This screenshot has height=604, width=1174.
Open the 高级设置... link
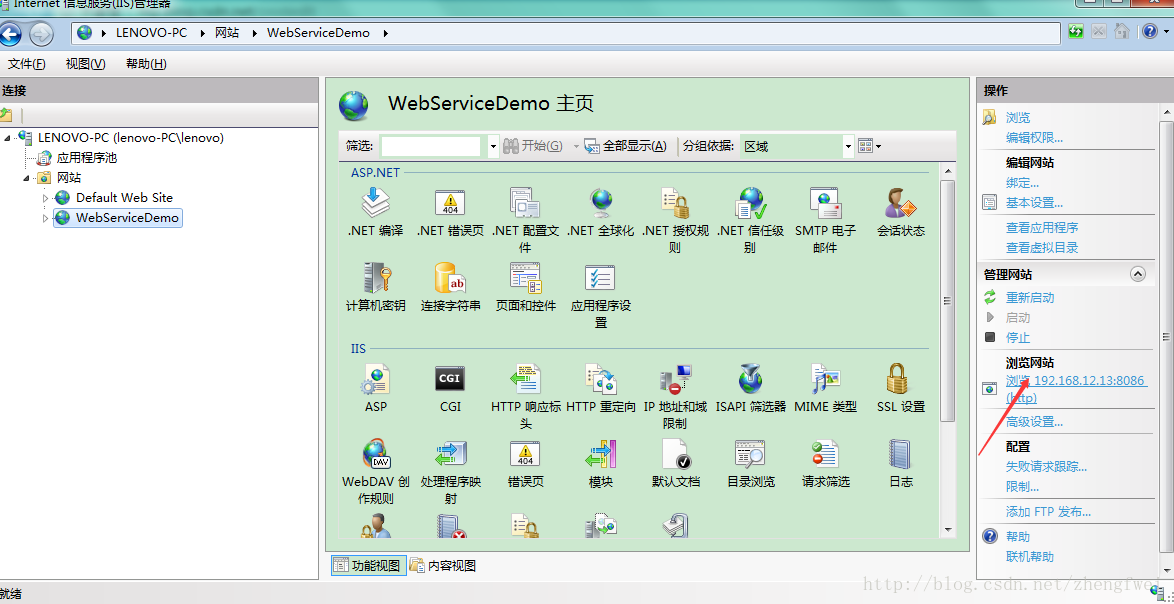(1034, 422)
